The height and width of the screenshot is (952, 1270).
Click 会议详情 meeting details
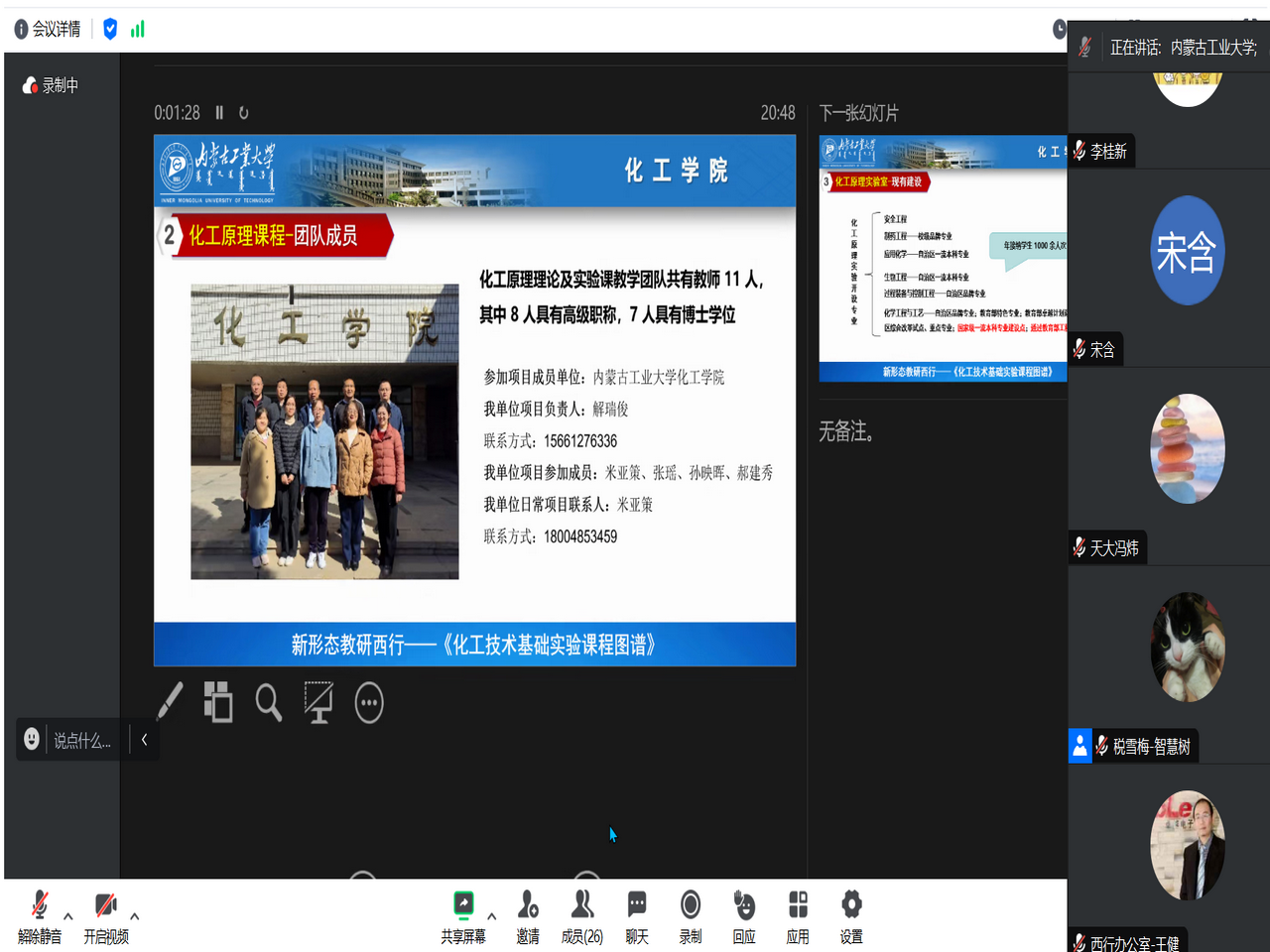pyautogui.click(x=48, y=29)
